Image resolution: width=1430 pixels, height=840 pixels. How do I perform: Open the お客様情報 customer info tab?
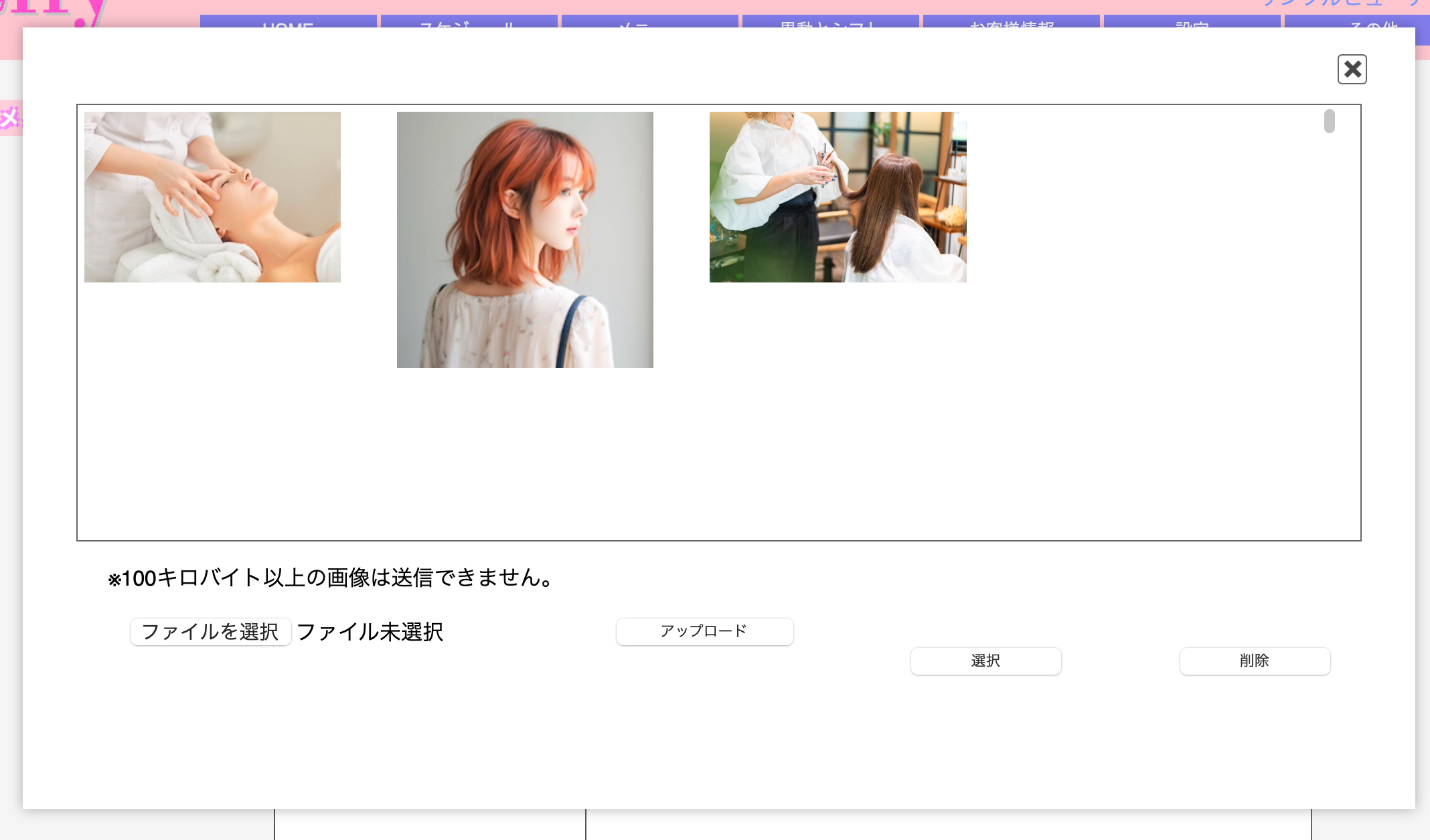[1011, 27]
